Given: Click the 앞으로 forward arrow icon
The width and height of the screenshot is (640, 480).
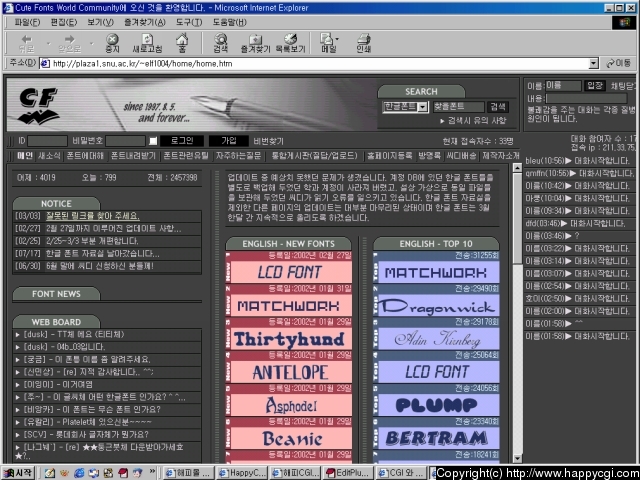Looking at the screenshot, I should click(x=69, y=43).
